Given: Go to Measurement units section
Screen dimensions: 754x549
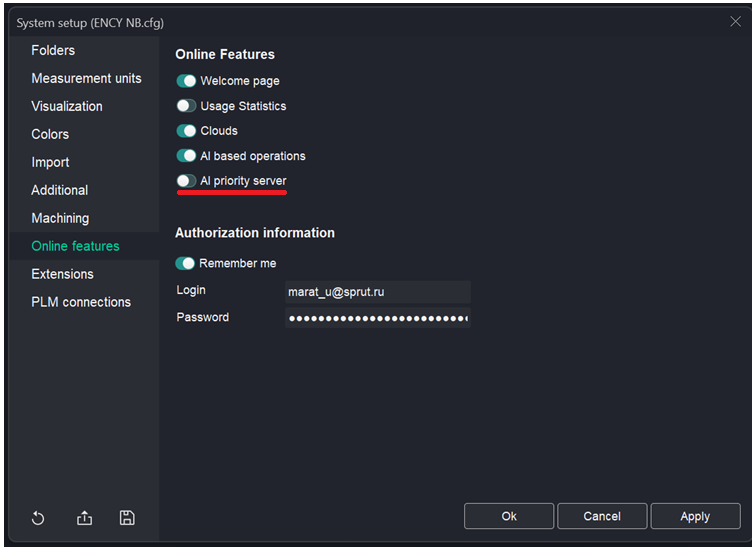Looking at the screenshot, I should coord(86,78).
